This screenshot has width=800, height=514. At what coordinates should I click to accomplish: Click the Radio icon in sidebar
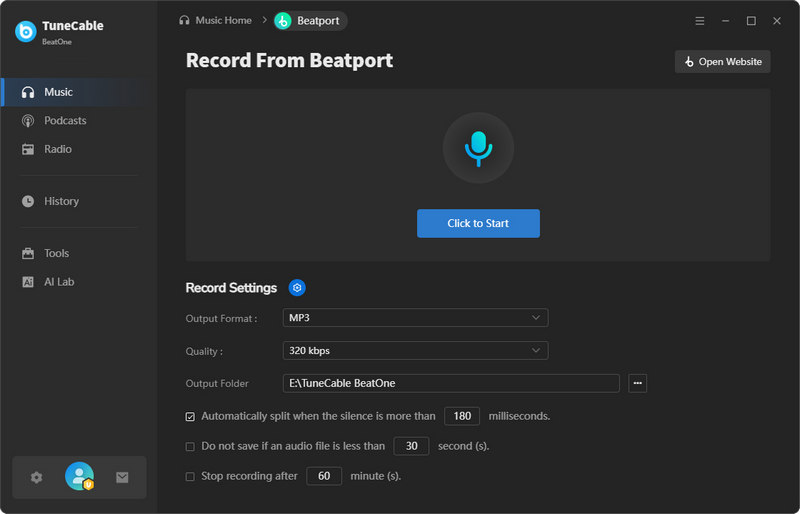(28, 149)
